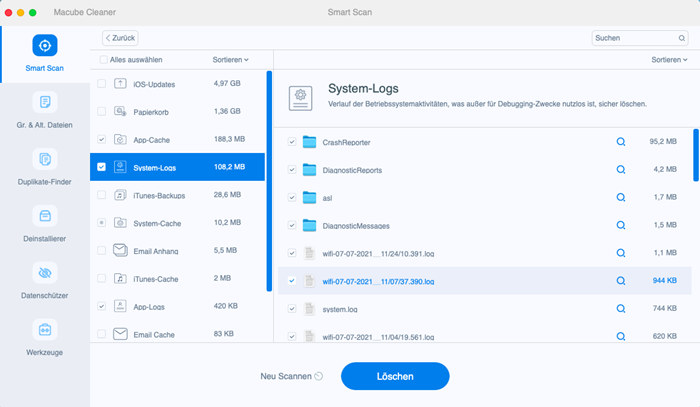The width and height of the screenshot is (700, 407).
Task: Tick the iTunes-Backups checkbox
Action: (102, 195)
